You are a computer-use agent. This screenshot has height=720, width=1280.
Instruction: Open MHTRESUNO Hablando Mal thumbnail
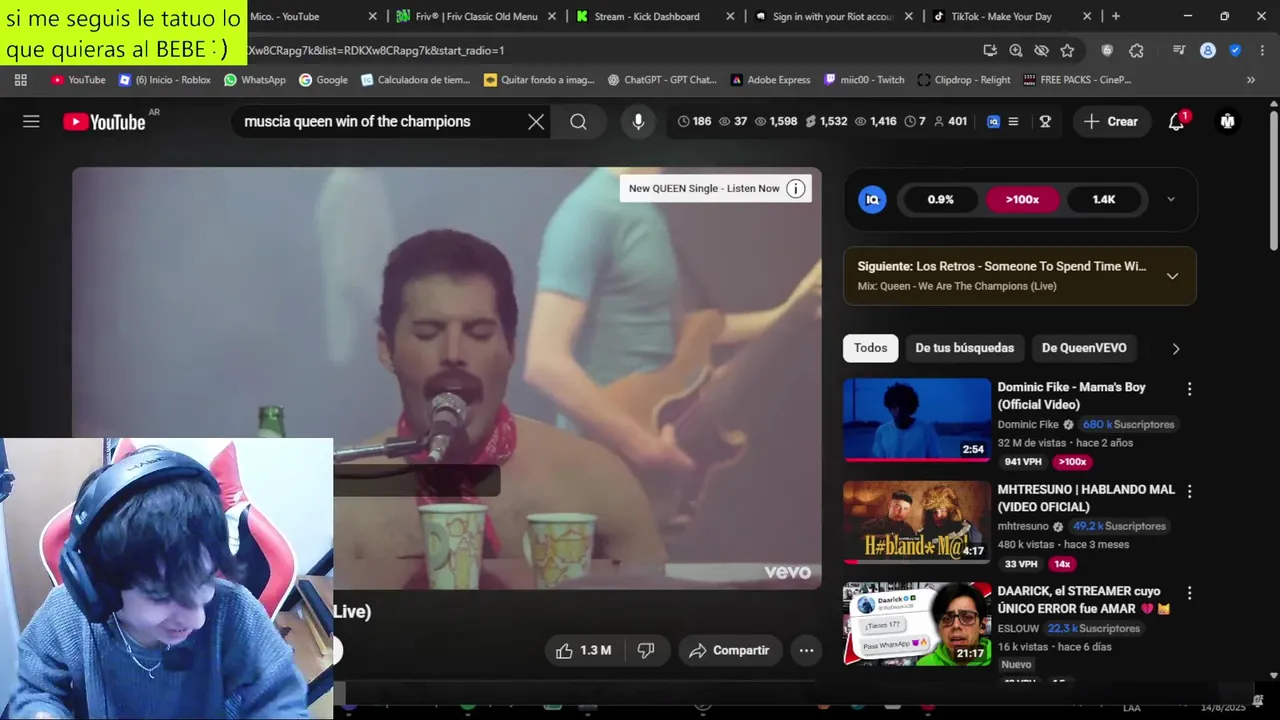pos(917,522)
